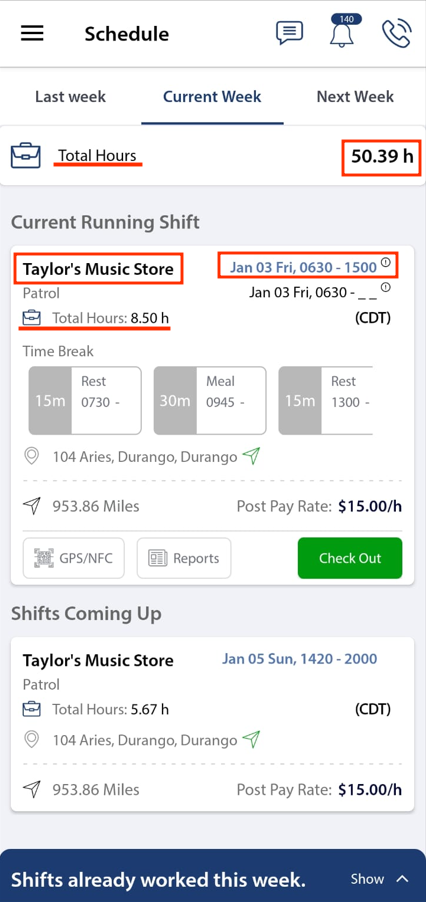Screen dimensions: 426x902
Task: Open notifications bell with 140 badge
Action: pyautogui.click(x=343, y=32)
